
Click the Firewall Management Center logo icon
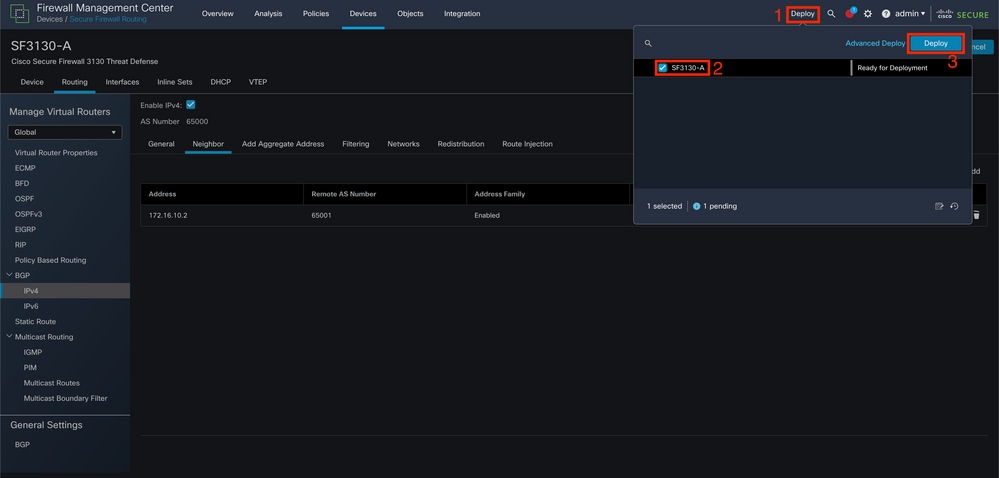[19, 13]
